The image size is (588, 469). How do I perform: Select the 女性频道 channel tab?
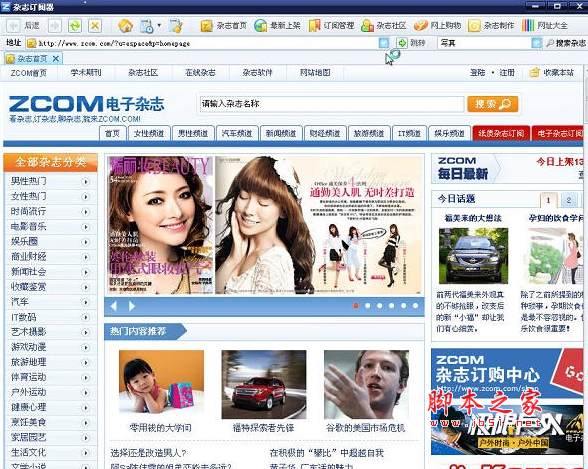[149, 133]
